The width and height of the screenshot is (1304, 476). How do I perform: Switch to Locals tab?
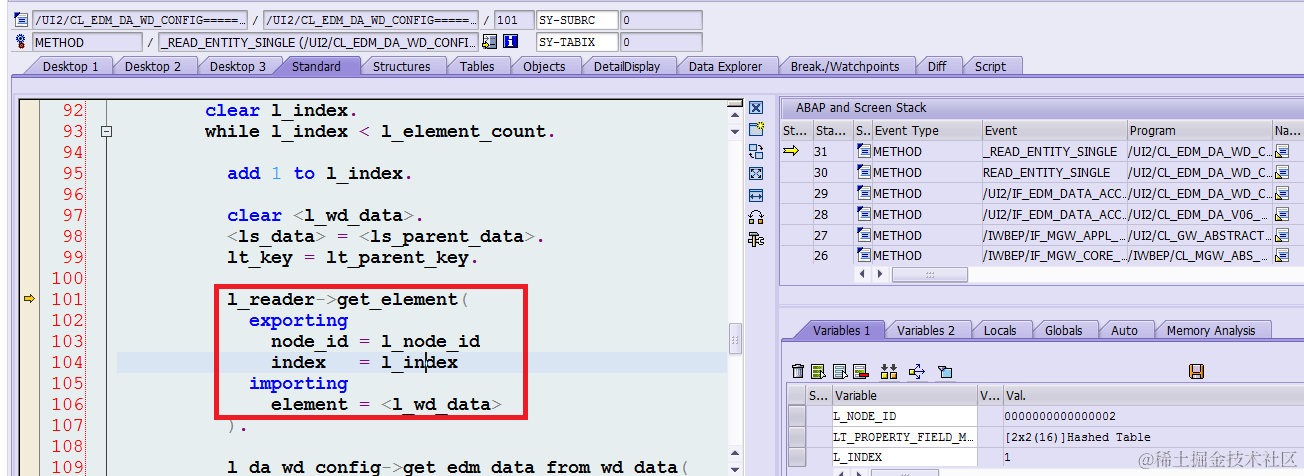[x=1000, y=330]
